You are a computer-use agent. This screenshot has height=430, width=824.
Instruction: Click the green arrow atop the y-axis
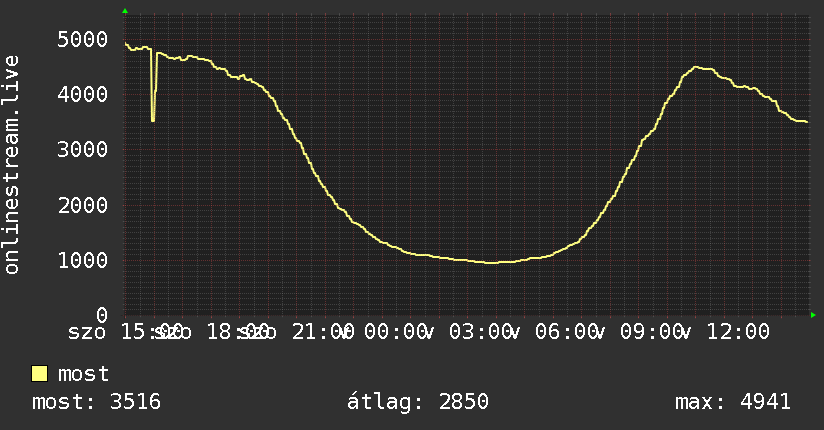[x=125, y=11]
